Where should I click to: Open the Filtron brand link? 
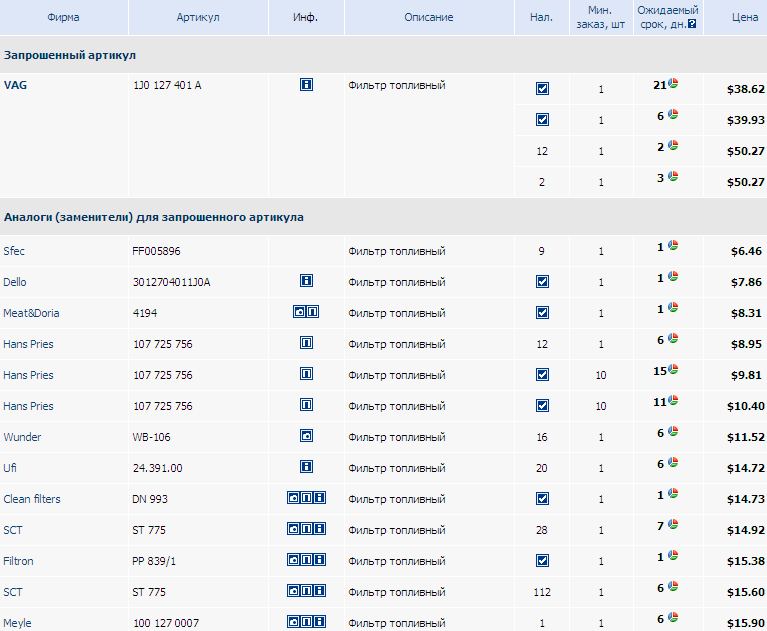pos(18,561)
